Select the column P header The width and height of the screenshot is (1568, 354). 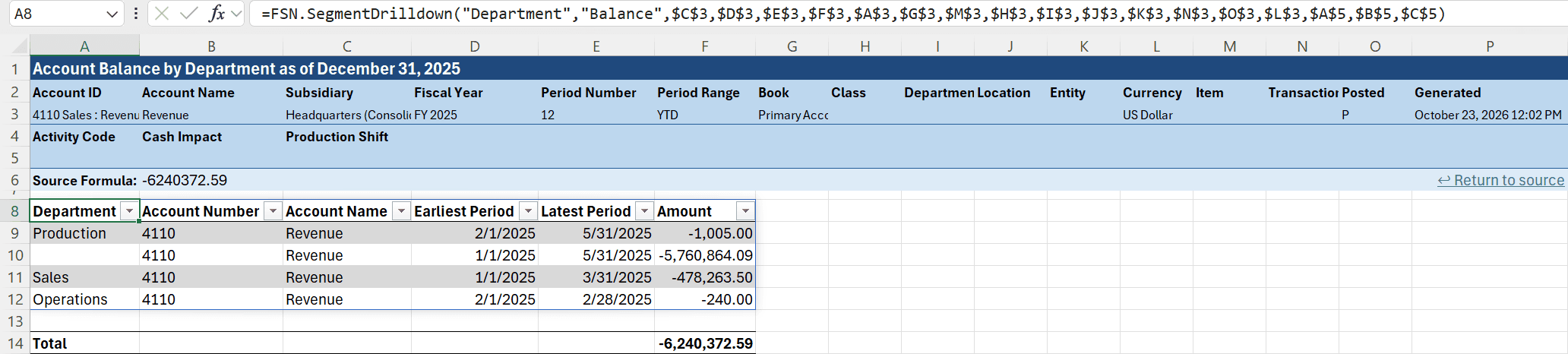(x=1490, y=46)
